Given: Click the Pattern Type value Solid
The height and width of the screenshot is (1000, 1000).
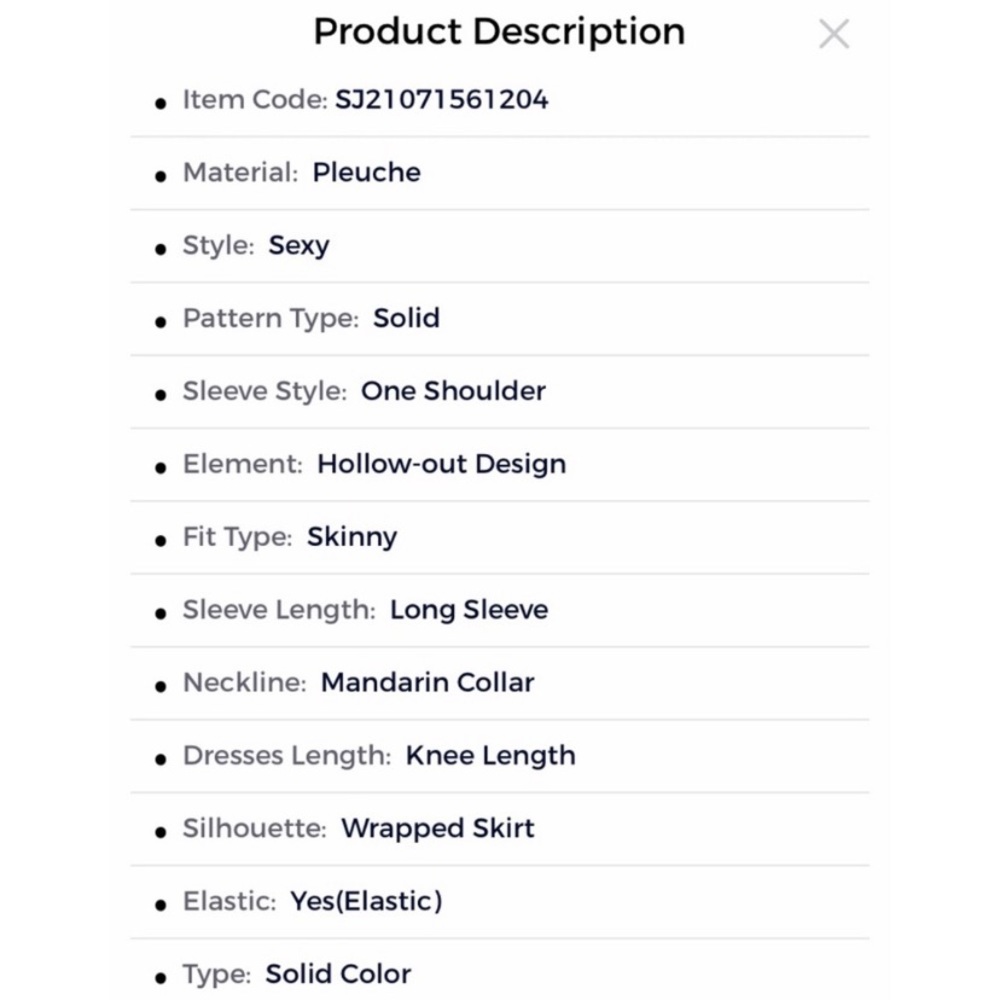Looking at the screenshot, I should point(406,318).
